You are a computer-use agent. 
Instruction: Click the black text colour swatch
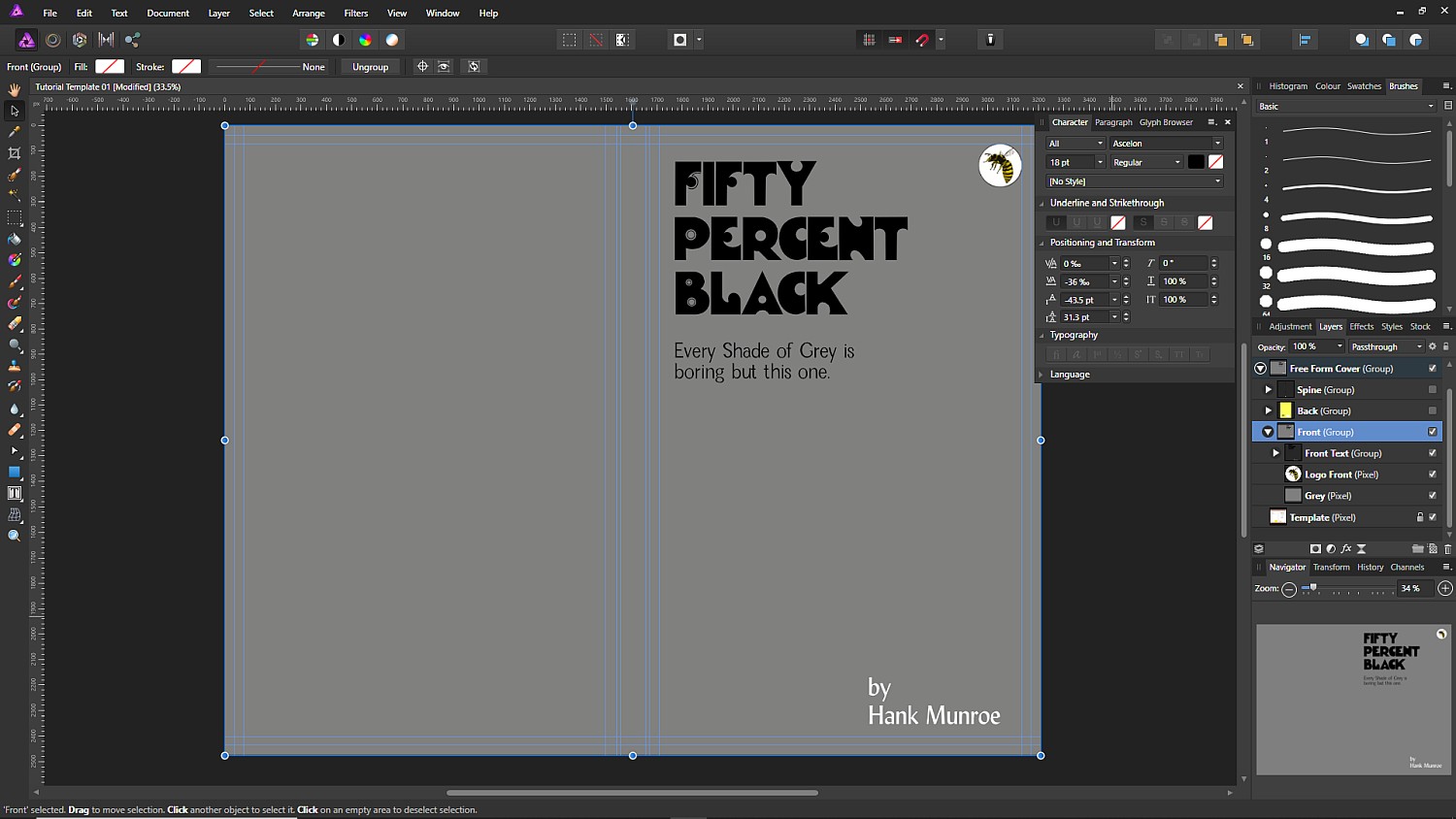[x=1196, y=161]
